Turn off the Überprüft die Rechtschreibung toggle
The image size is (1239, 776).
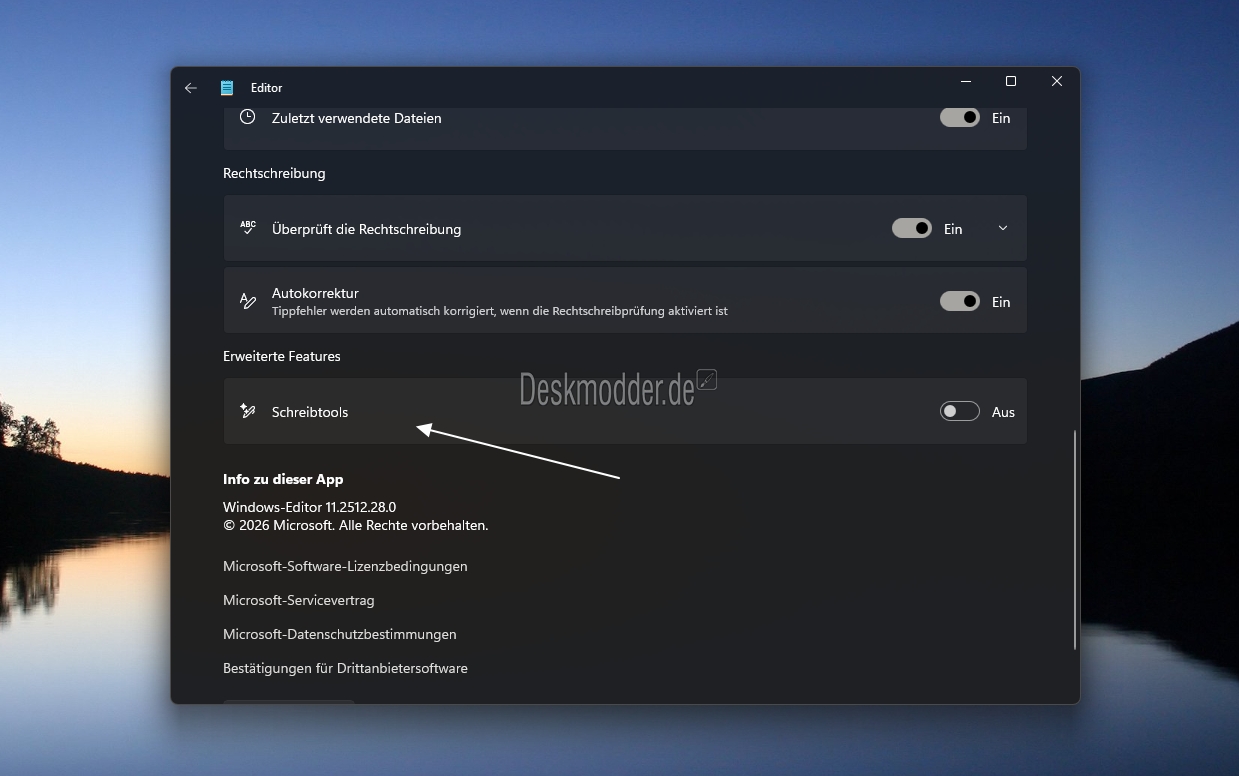coord(911,229)
